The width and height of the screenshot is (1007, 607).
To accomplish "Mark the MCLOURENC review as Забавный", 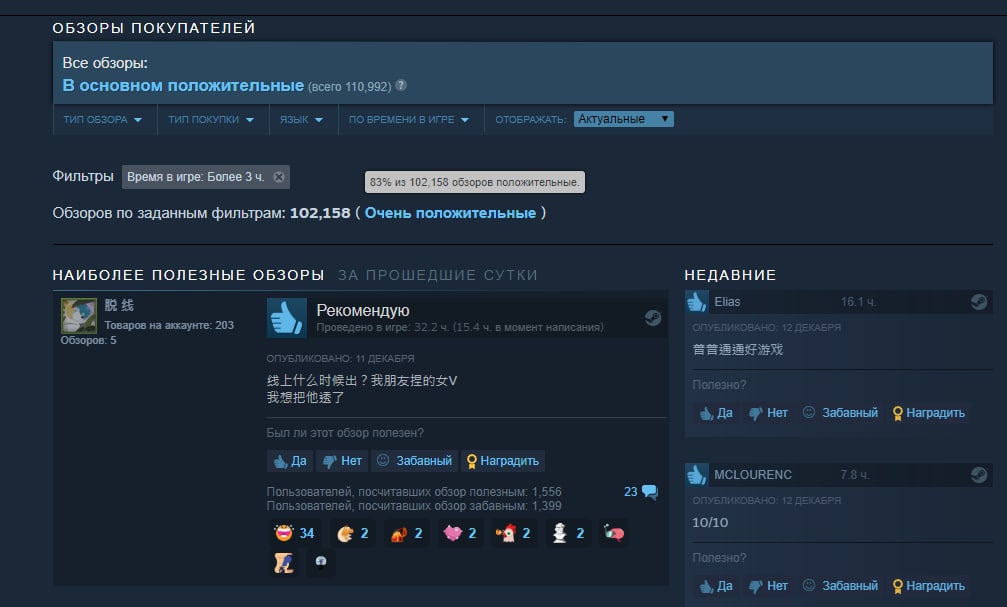I will coord(840,586).
